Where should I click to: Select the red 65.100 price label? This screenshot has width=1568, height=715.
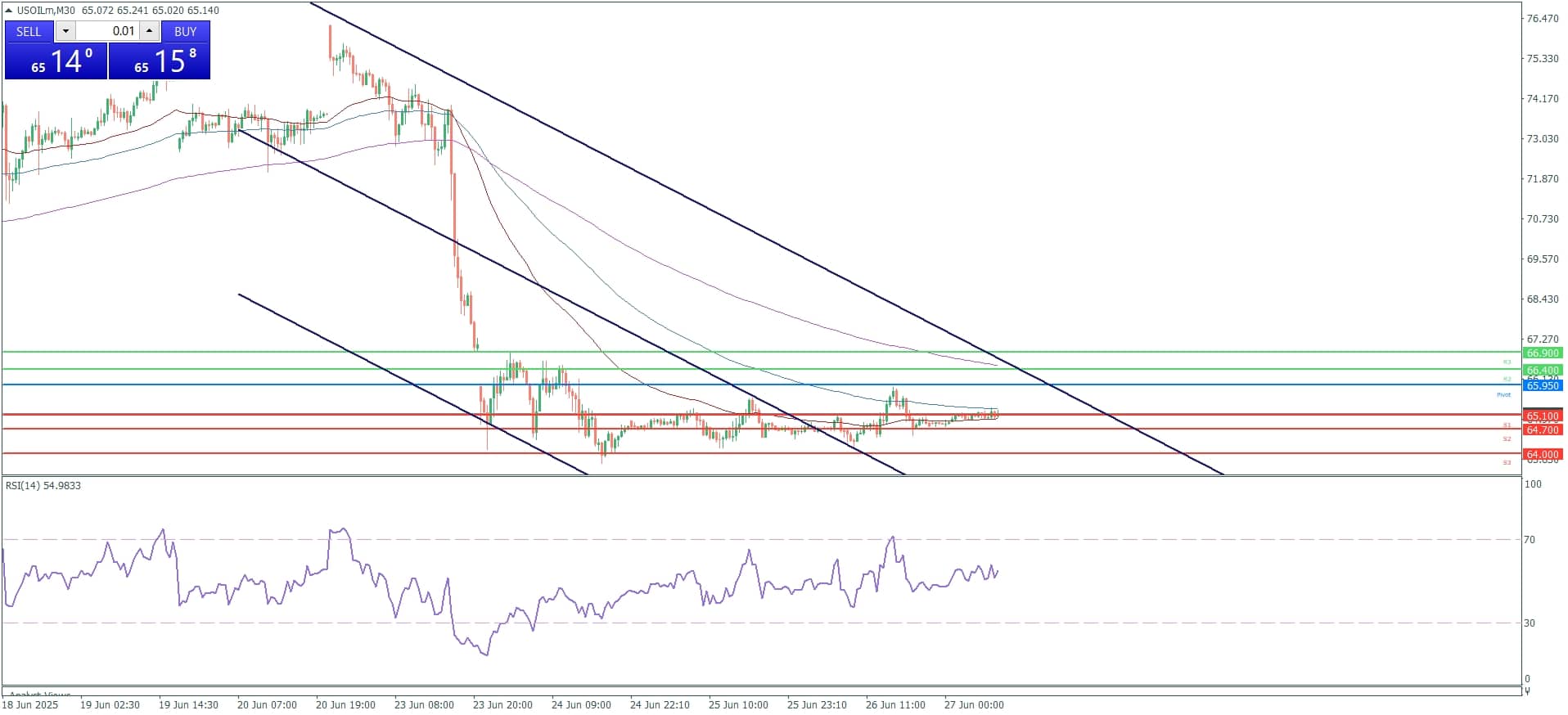point(1543,416)
